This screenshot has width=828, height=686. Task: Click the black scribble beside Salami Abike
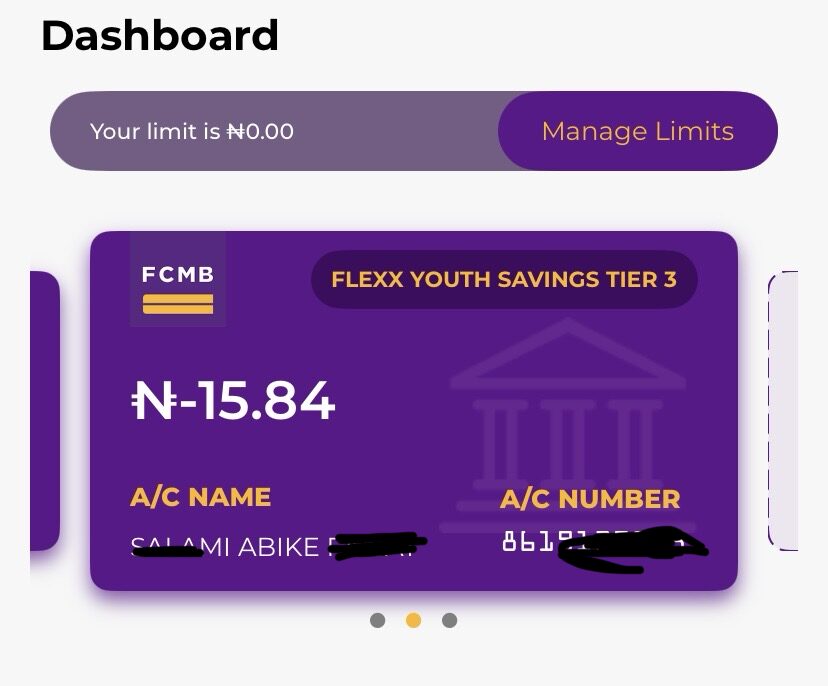click(378, 546)
